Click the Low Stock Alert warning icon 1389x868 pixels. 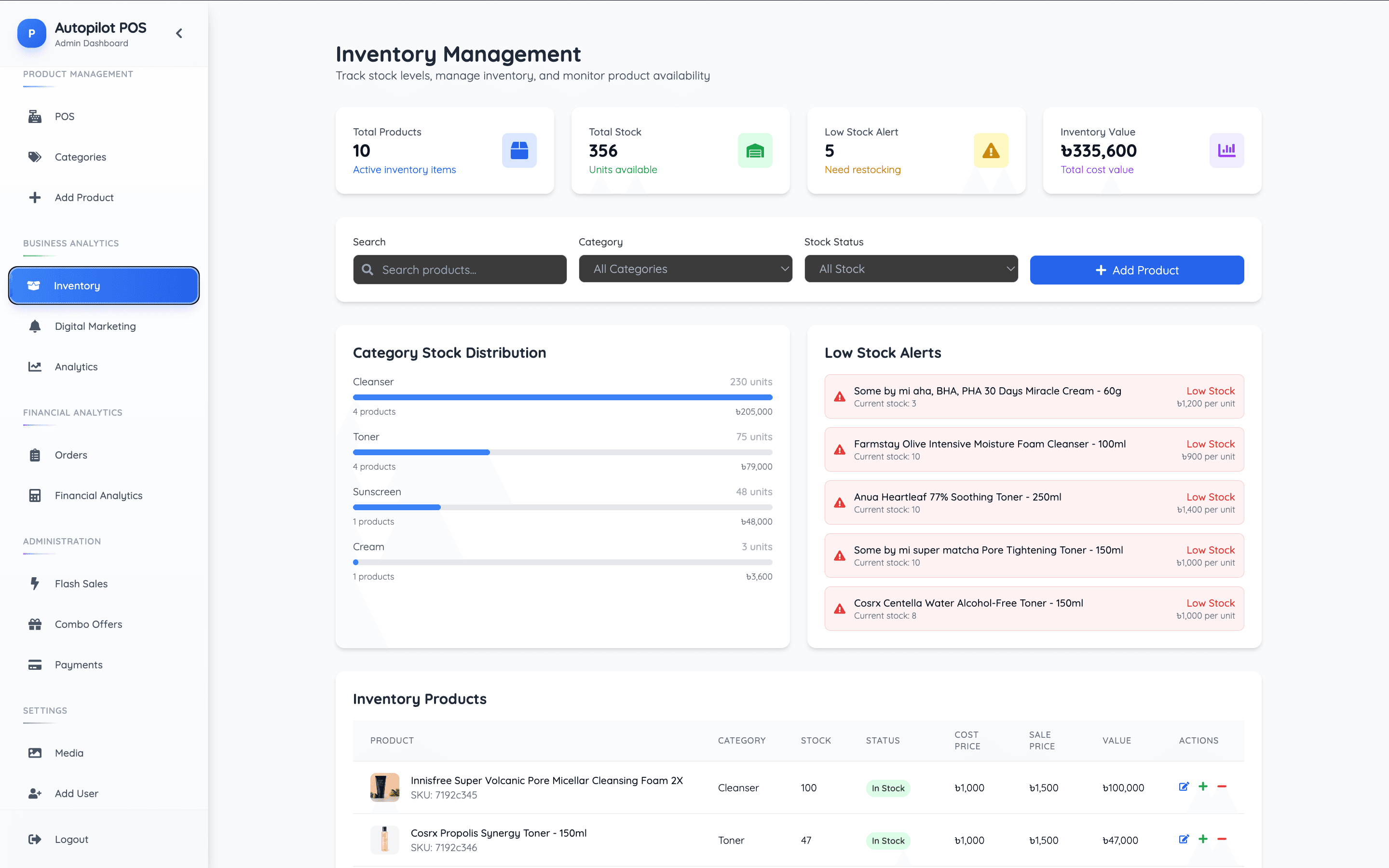click(991, 150)
